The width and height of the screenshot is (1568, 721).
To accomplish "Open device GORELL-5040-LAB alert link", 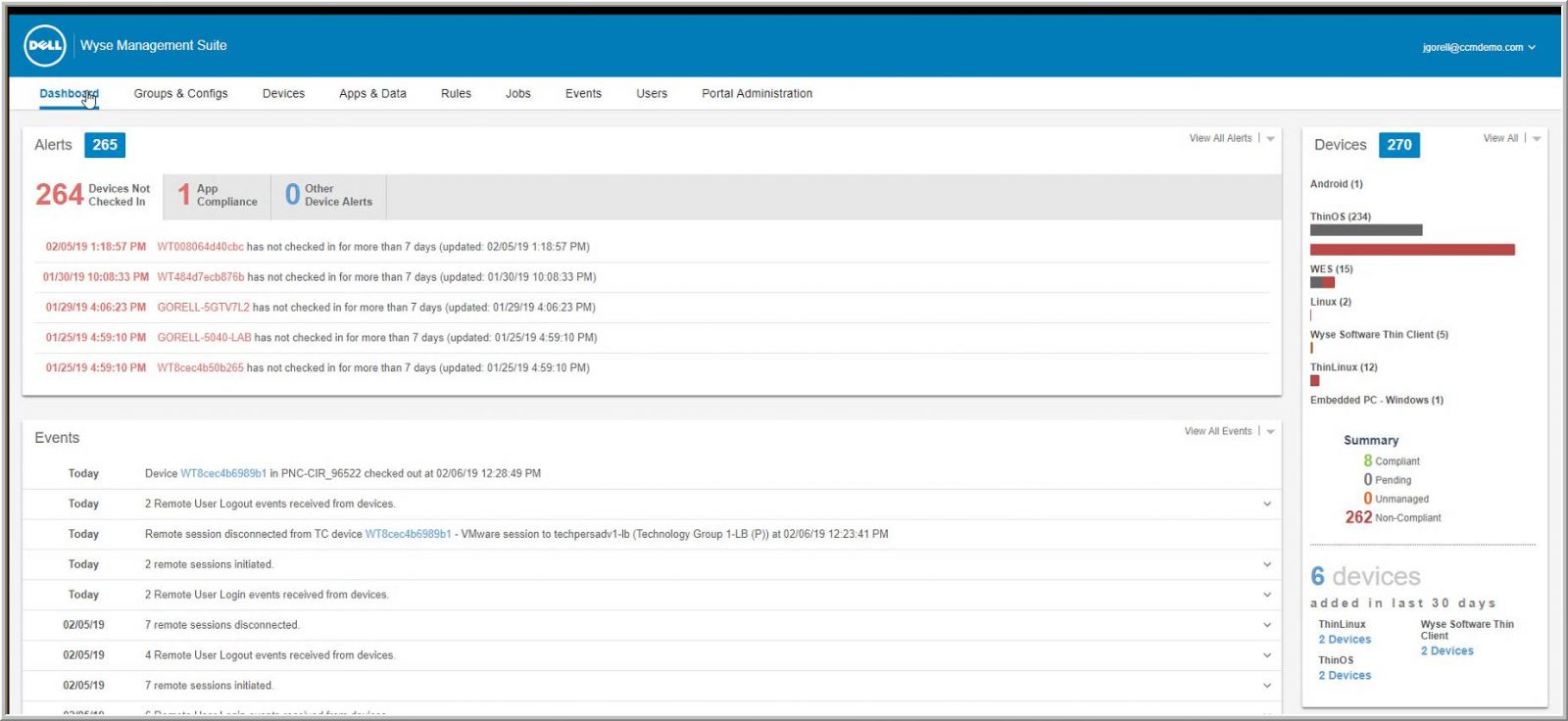I will click(204, 338).
